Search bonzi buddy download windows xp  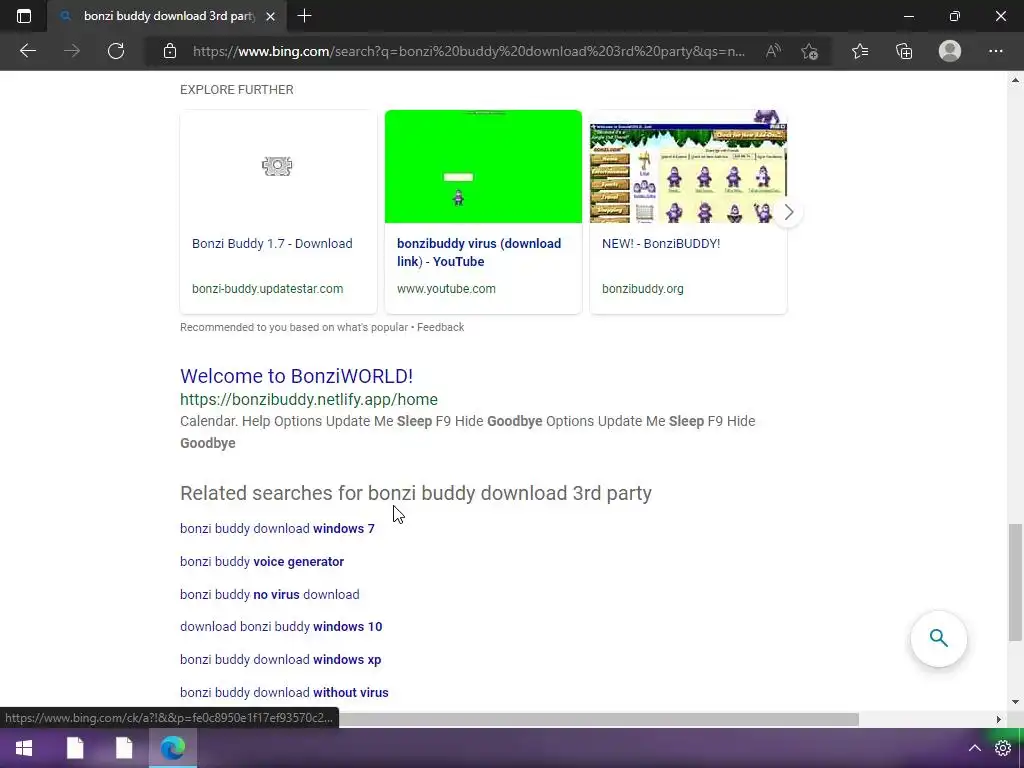click(281, 660)
